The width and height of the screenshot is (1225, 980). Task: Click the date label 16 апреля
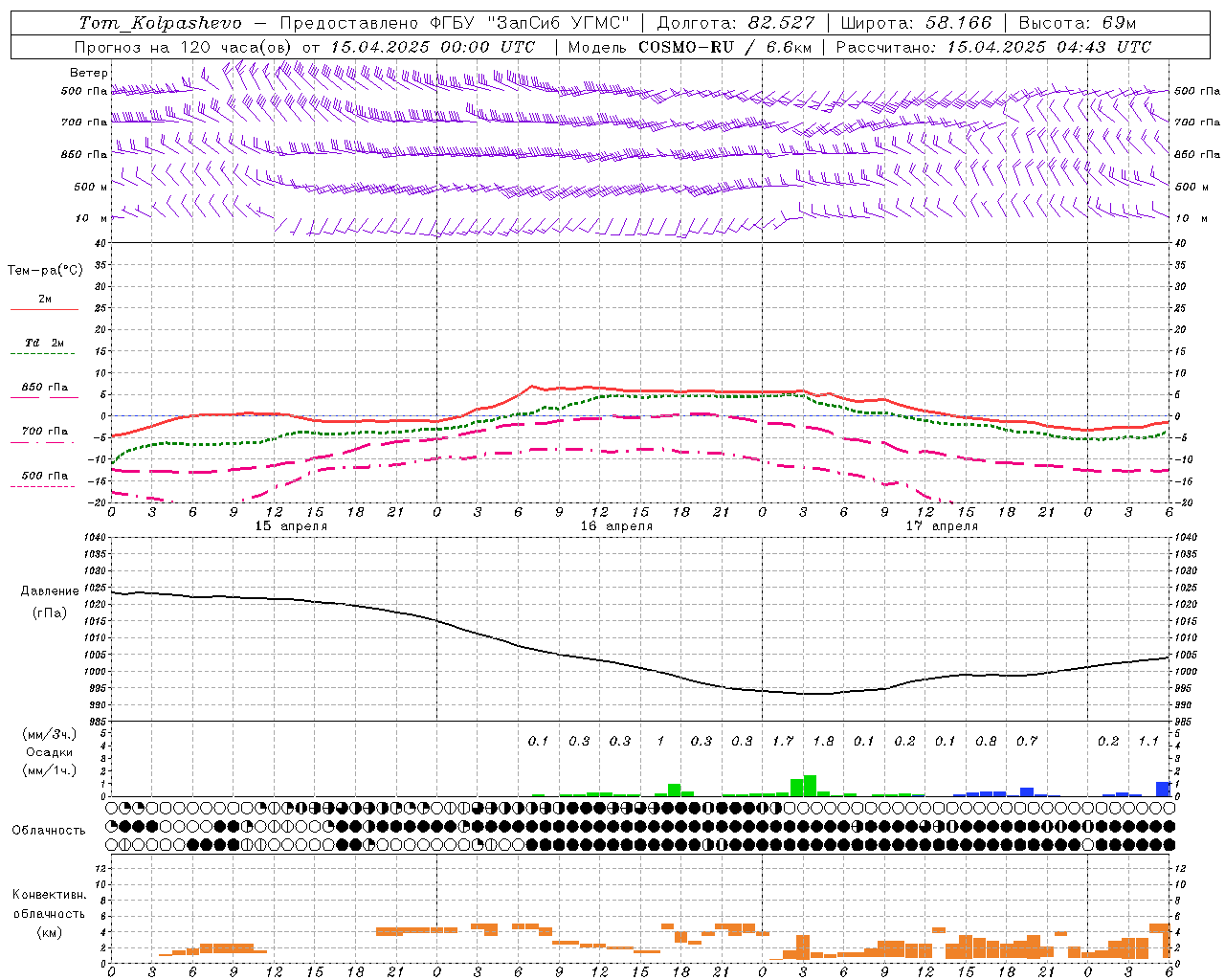point(616,526)
